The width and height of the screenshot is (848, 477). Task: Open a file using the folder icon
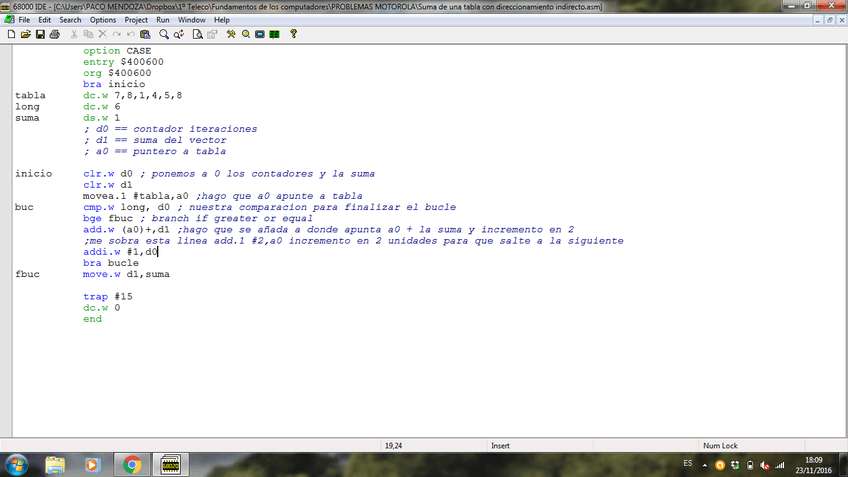point(25,34)
